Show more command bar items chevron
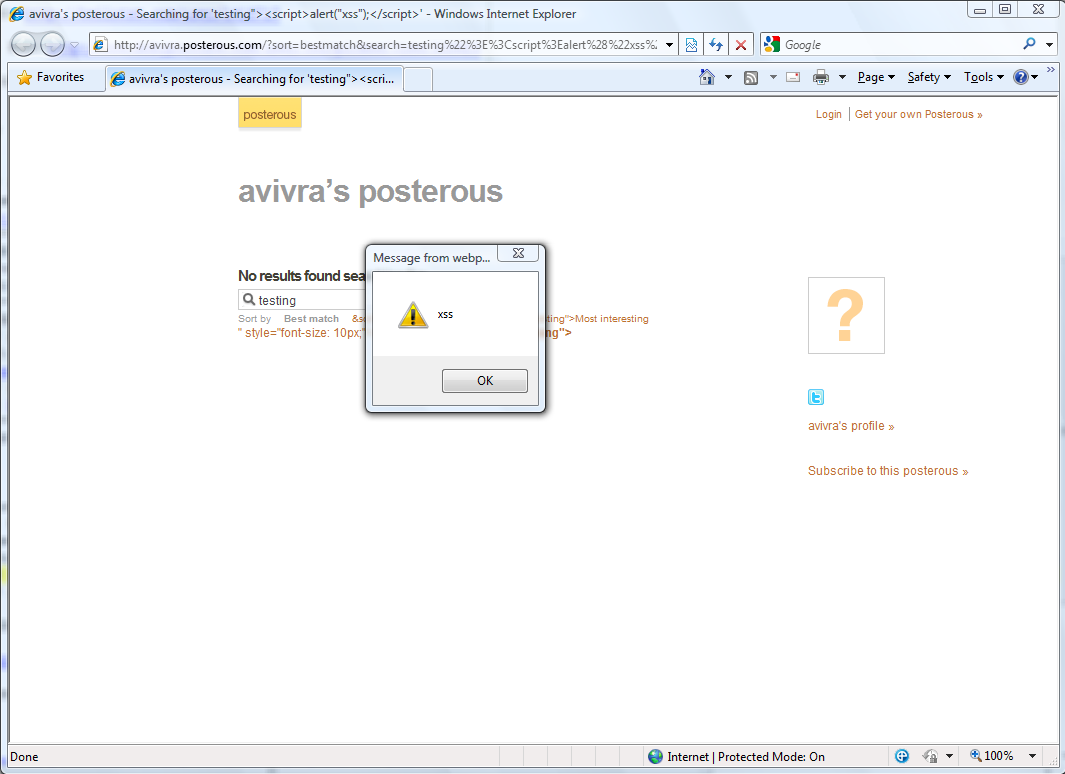 1051,69
